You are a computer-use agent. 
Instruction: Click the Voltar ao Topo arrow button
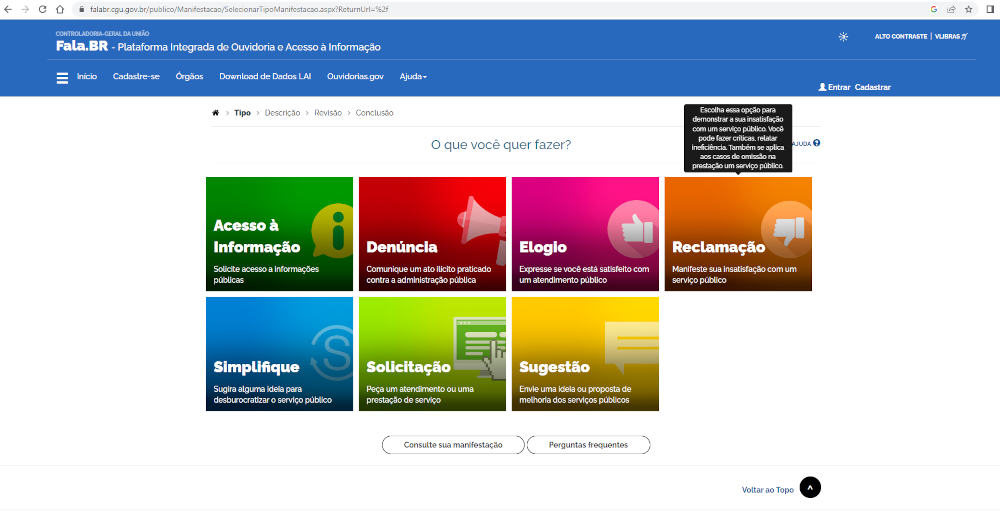pyautogui.click(x=810, y=487)
